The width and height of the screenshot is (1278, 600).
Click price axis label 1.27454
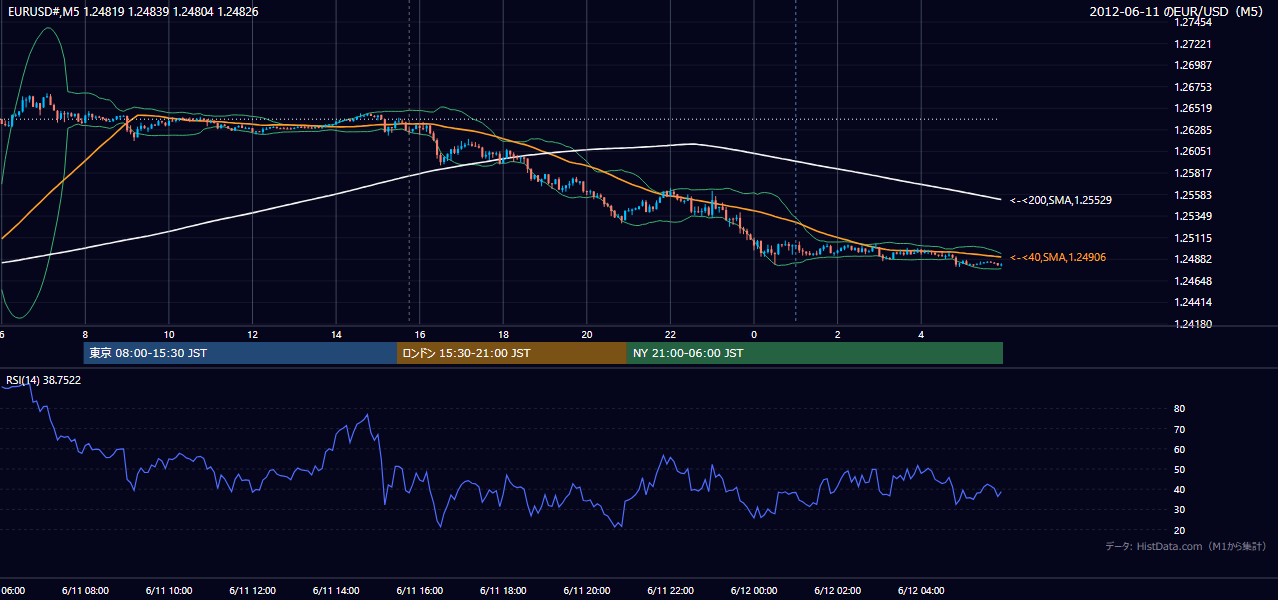coord(1193,22)
